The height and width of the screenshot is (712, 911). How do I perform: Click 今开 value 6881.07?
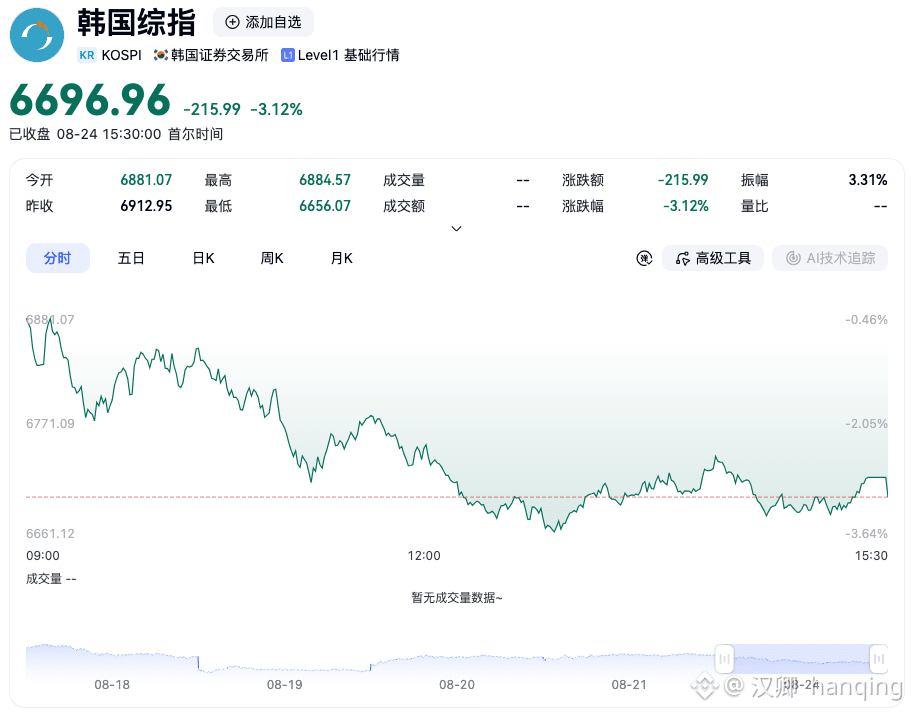146,180
